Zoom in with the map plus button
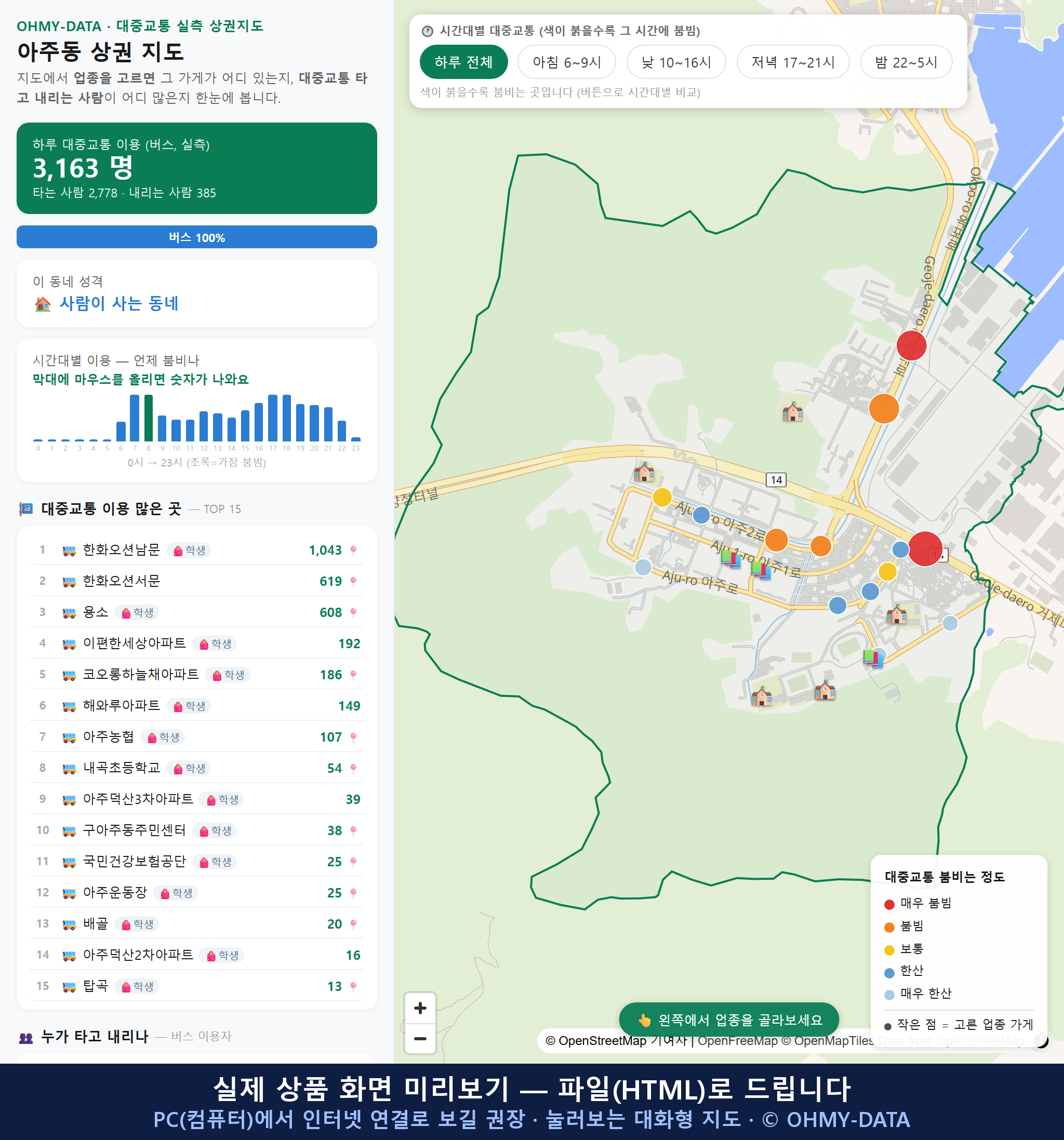1064x1140 pixels. click(420, 1008)
